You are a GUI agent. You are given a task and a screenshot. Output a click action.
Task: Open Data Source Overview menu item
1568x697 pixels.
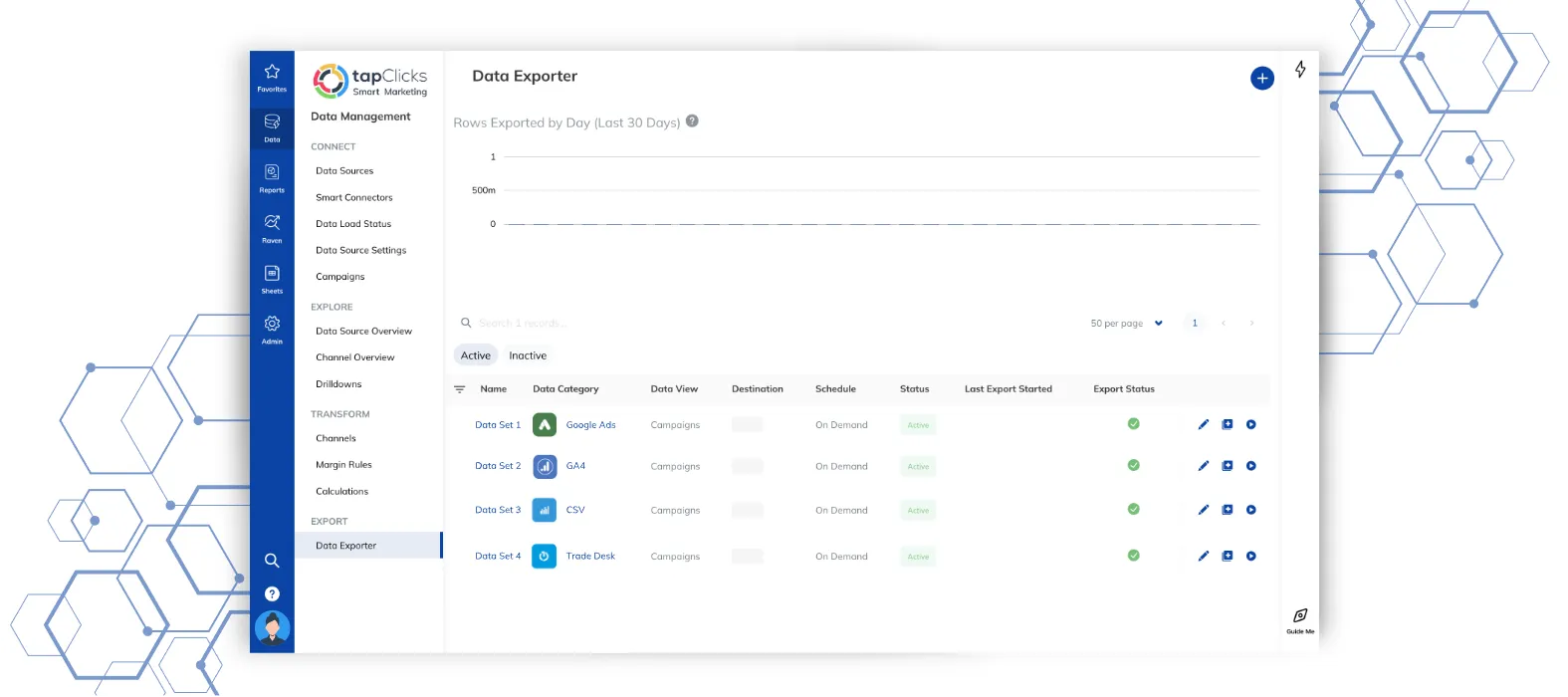pos(363,331)
